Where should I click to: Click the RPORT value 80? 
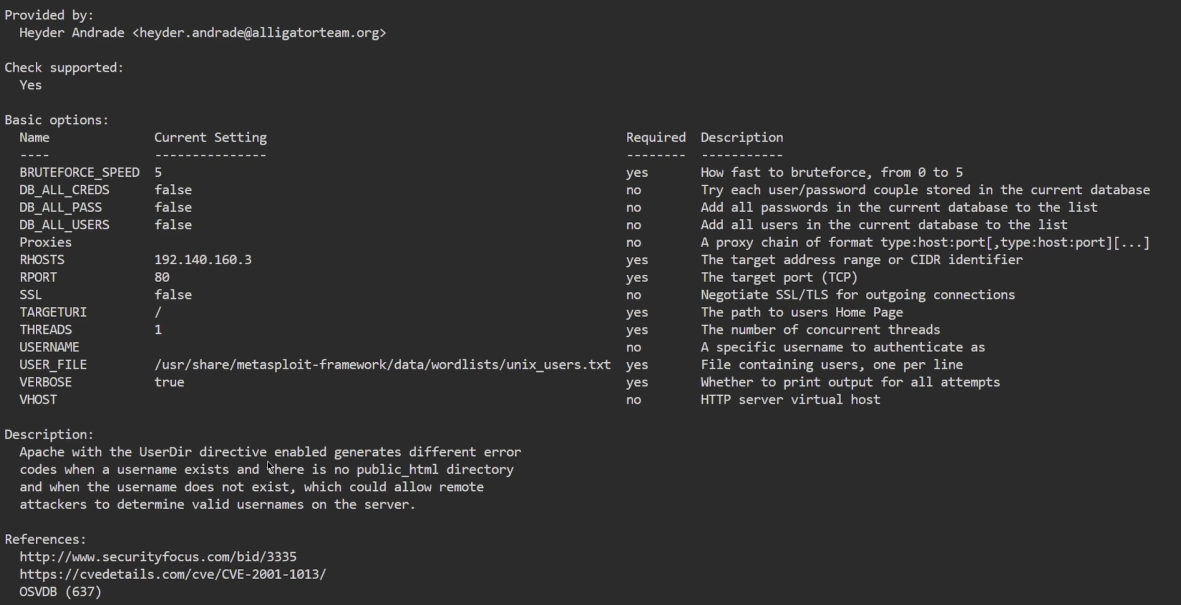[162, 278]
